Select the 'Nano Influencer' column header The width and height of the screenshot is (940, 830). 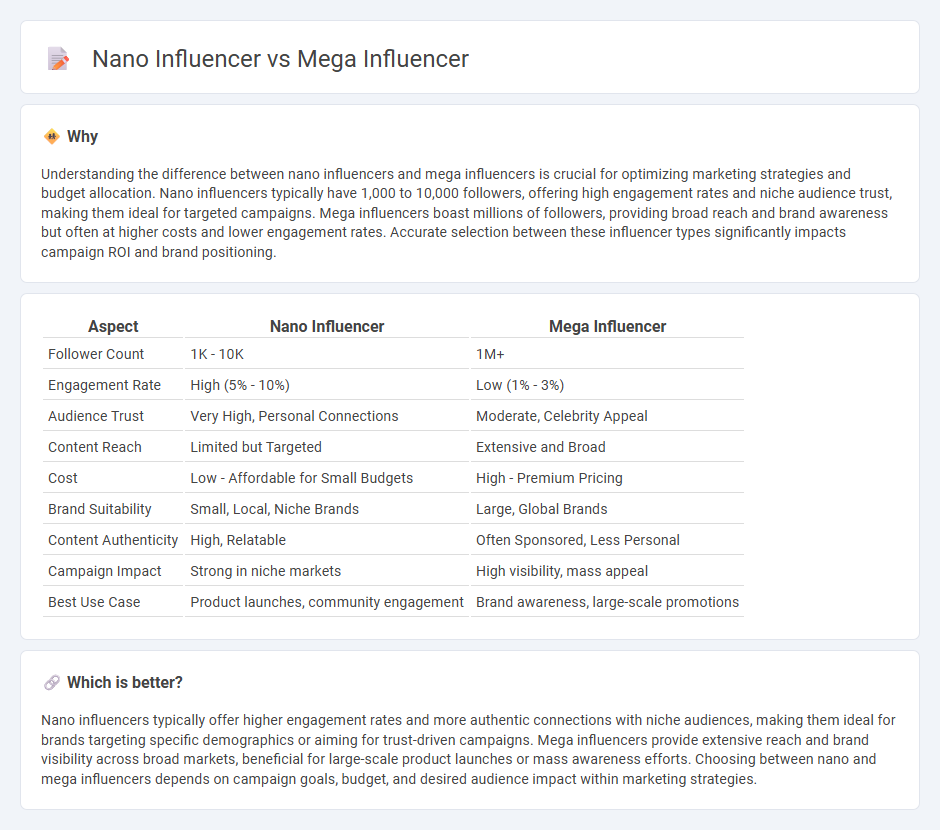327,326
